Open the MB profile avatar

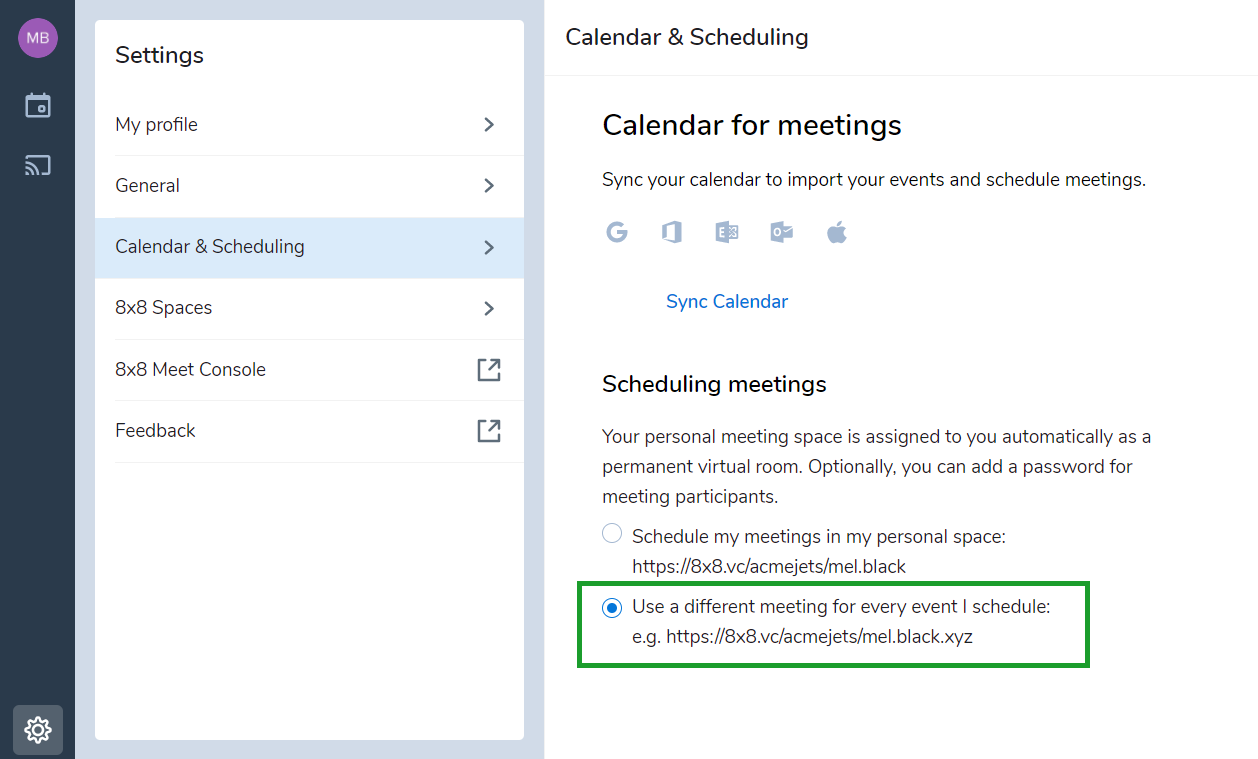pos(38,38)
